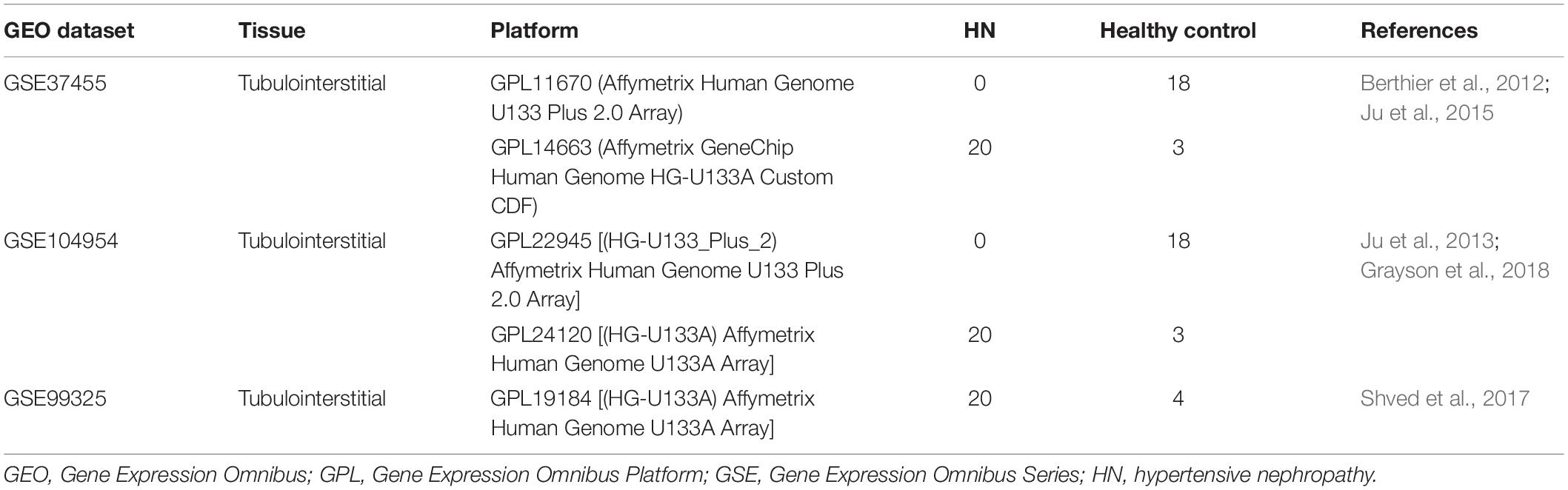The image size is (1568, 490).
Task: Open the Grayson et al., 2018 reference
Action: [1455, 270]
